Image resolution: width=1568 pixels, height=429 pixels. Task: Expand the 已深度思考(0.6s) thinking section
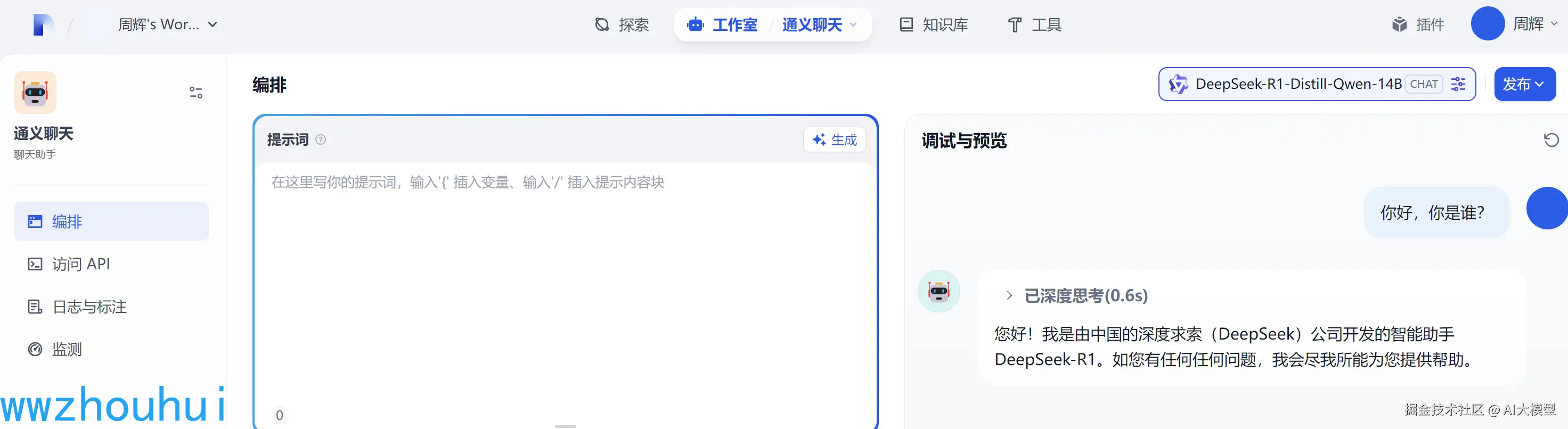pos(1077,296)
